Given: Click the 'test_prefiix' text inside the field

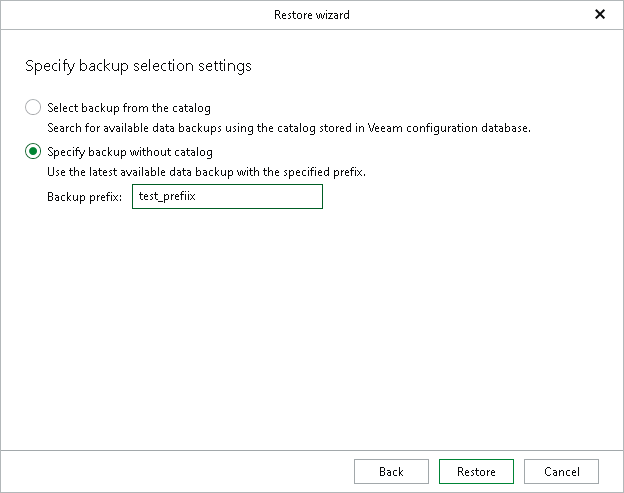Looking at the screenshot, I should coord(168,197).
